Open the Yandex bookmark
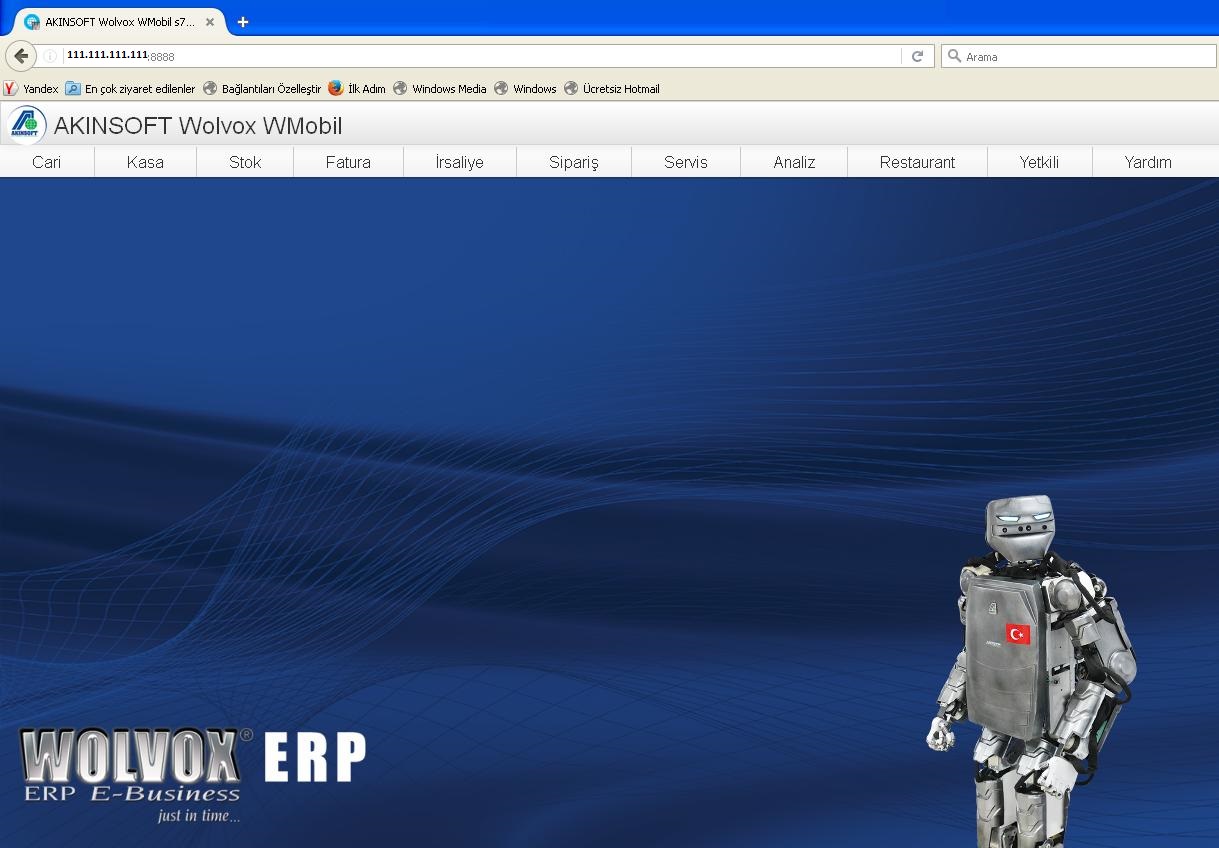This screenshot has height=848, width=1219. coord(31,89)
